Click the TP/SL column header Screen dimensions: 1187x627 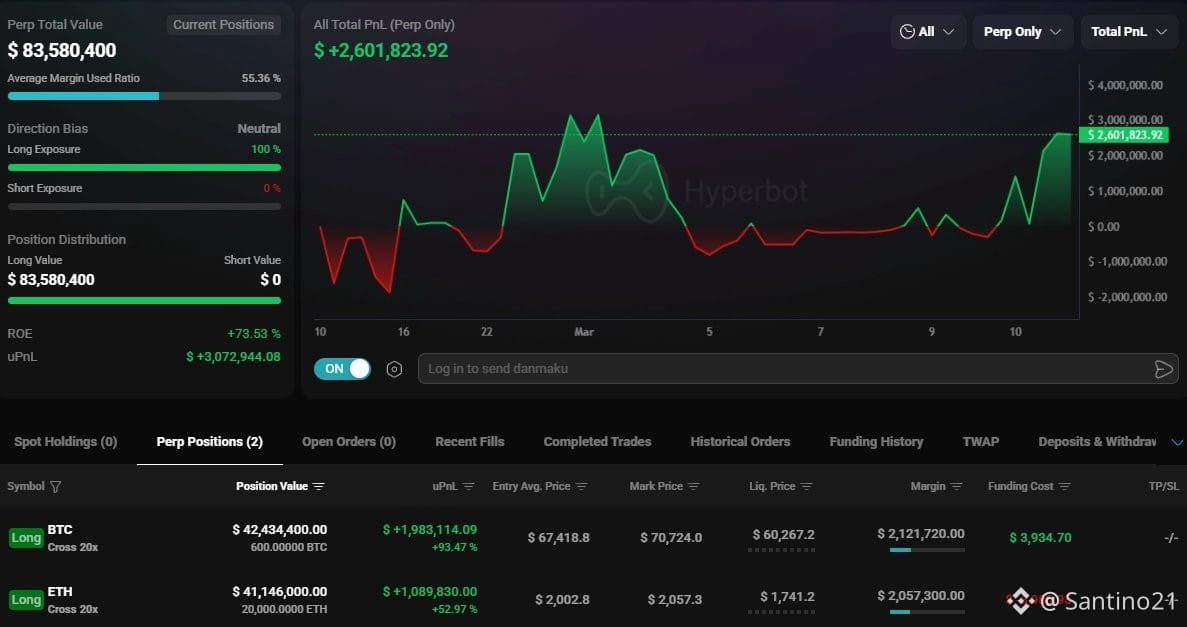pos(1164,486)
